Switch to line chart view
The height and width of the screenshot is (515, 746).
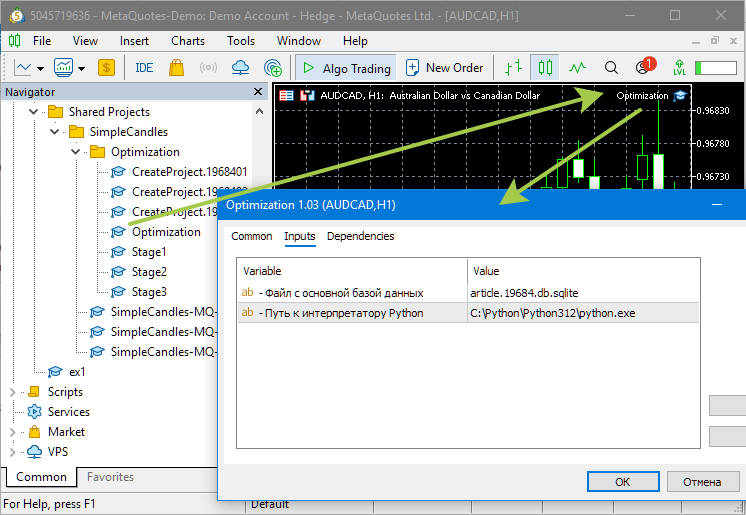[x=577, y=68]
